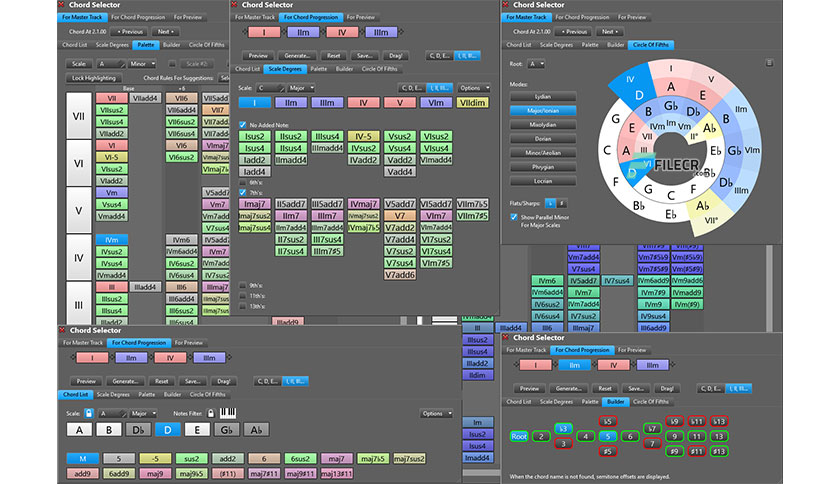Uncheck Show Parallel Minor For Major Scales
The image size is (836, 484).
[x=514, y=217]
